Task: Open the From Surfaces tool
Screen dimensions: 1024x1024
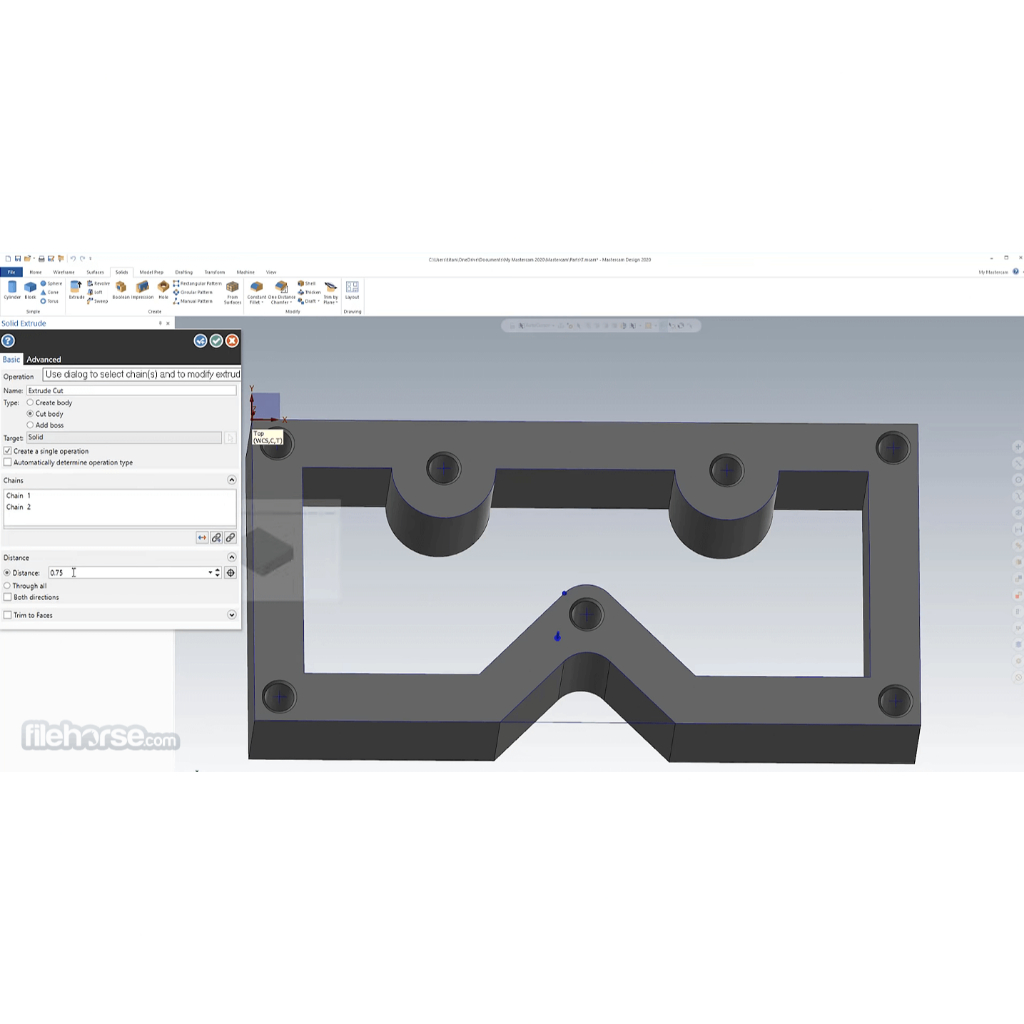Action: [232, 293]
